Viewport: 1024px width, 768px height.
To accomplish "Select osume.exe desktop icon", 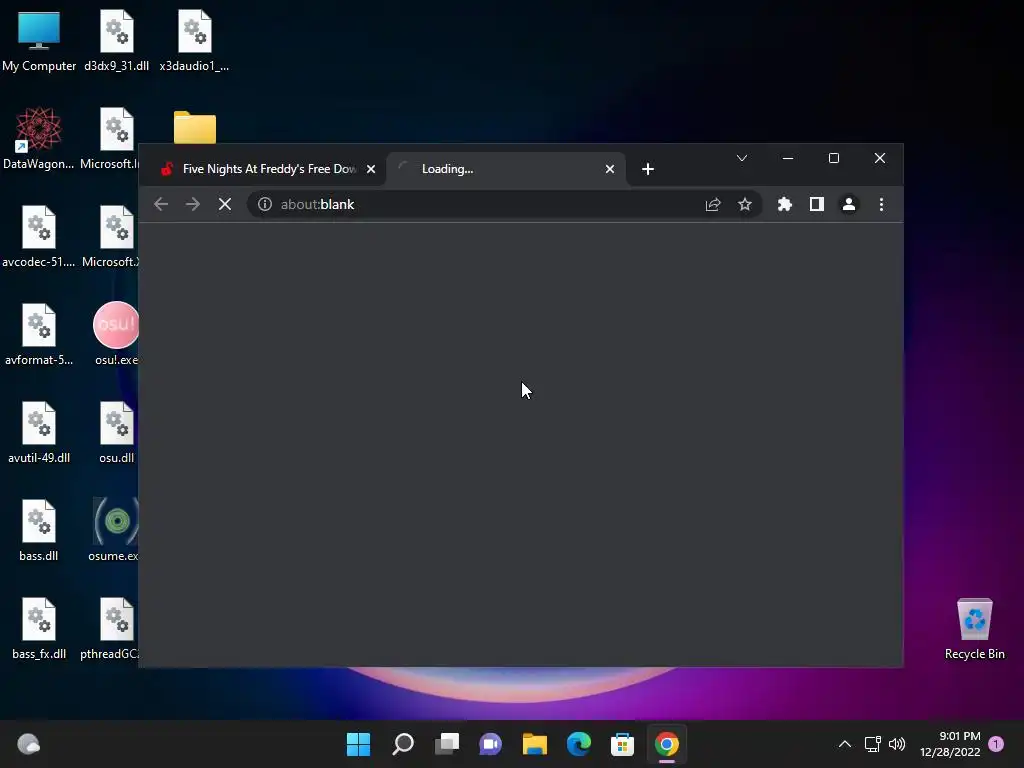I will tap(115, 530).
